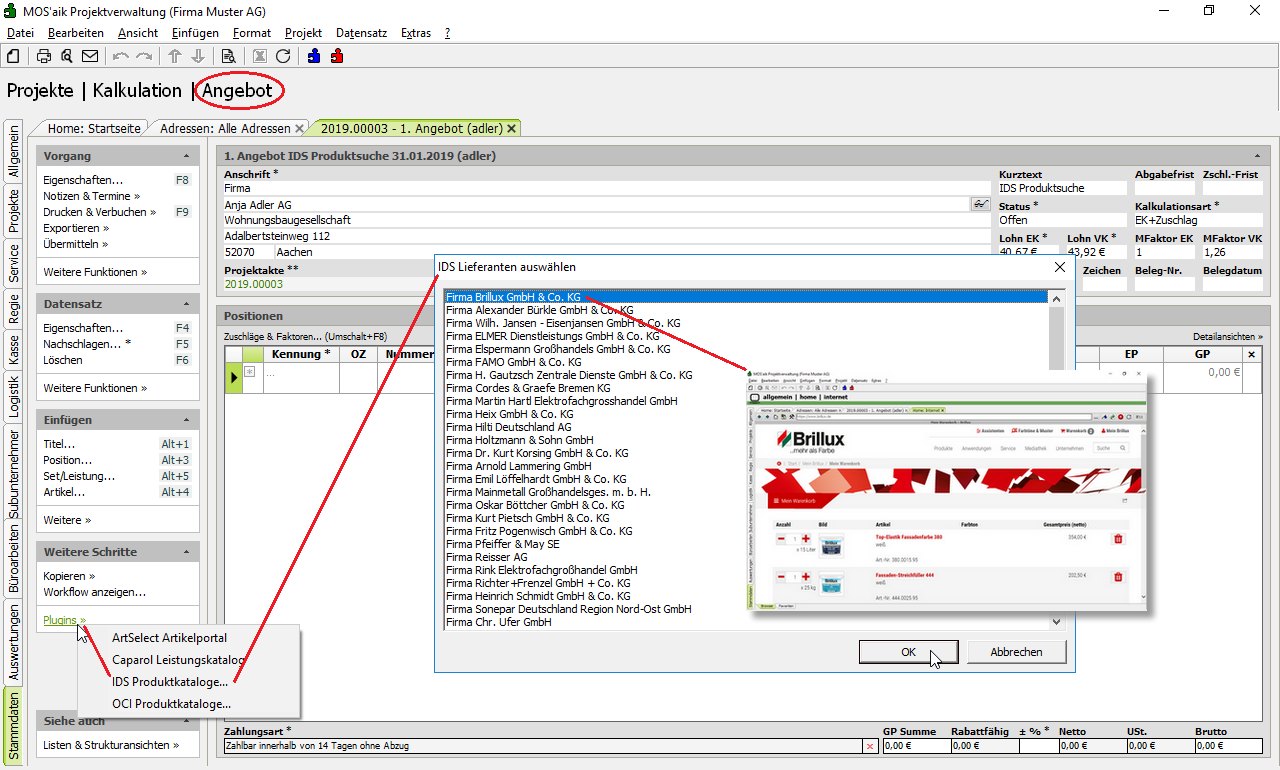Screen dimensions: 1280x770
Task: Click the undo arrow icon
Action: pyautogui.click(x=121, y=56)
